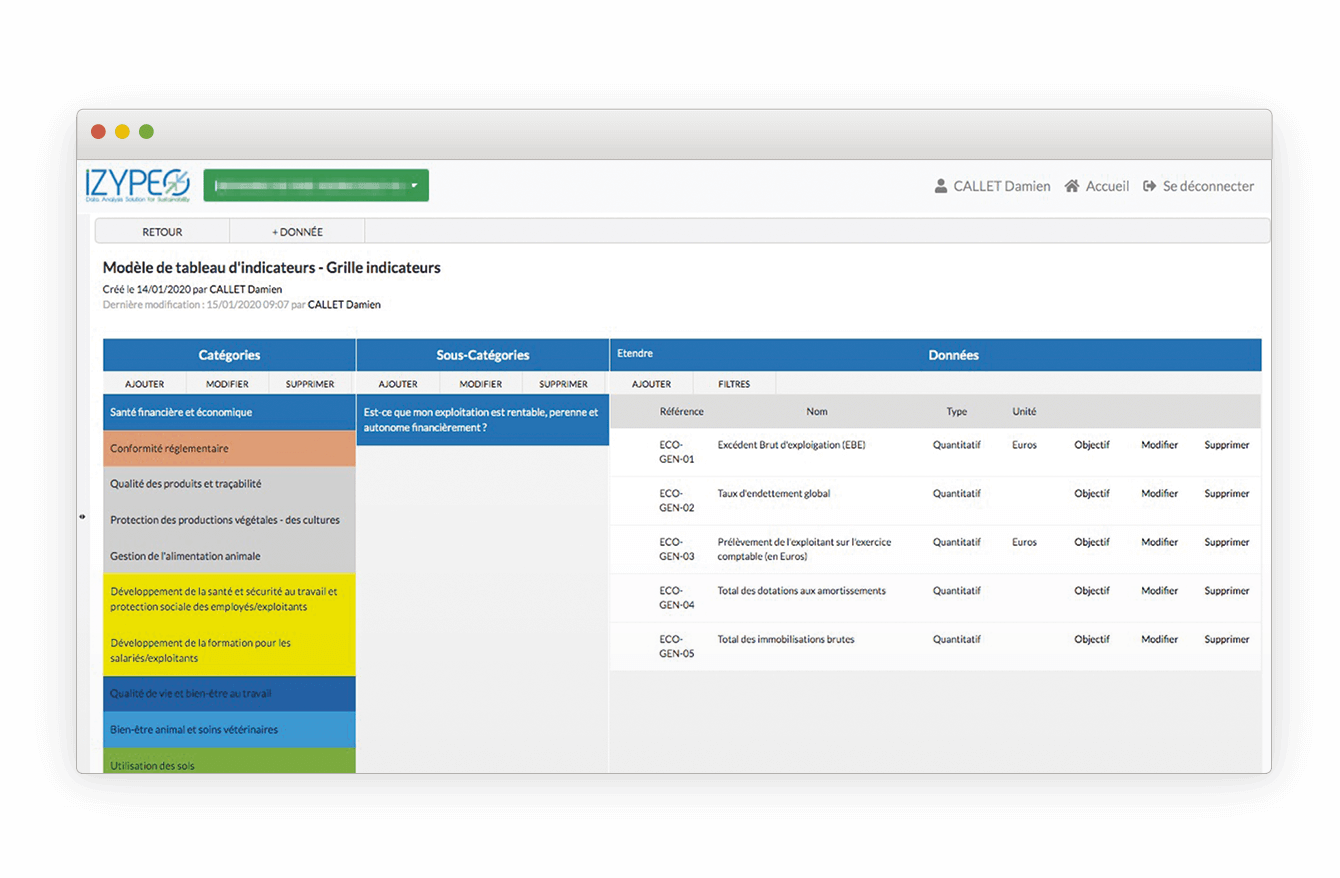Click MODIFIER under Catégories

tap(227, 384)
